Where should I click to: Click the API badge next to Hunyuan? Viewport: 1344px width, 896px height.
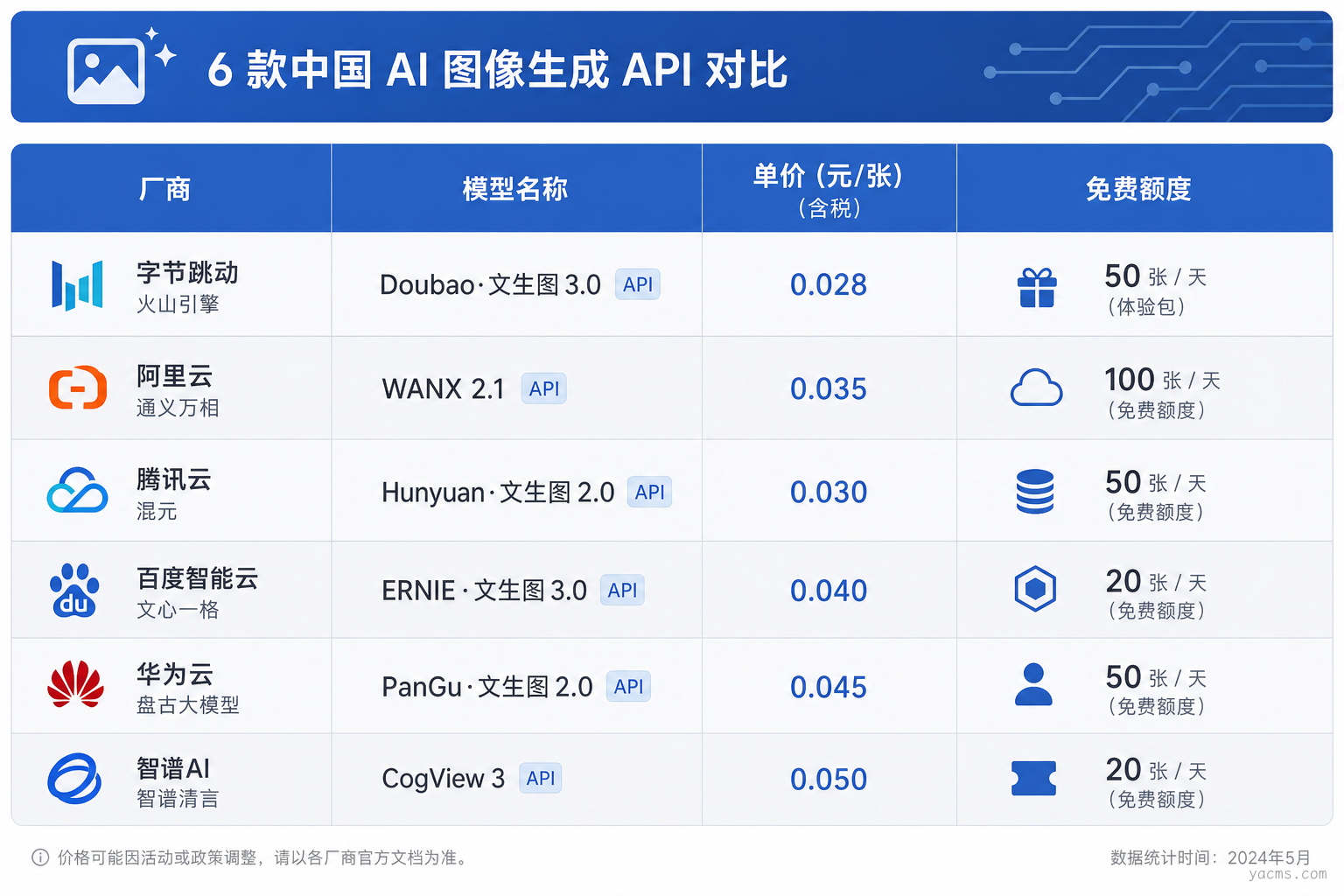[649, 493]
